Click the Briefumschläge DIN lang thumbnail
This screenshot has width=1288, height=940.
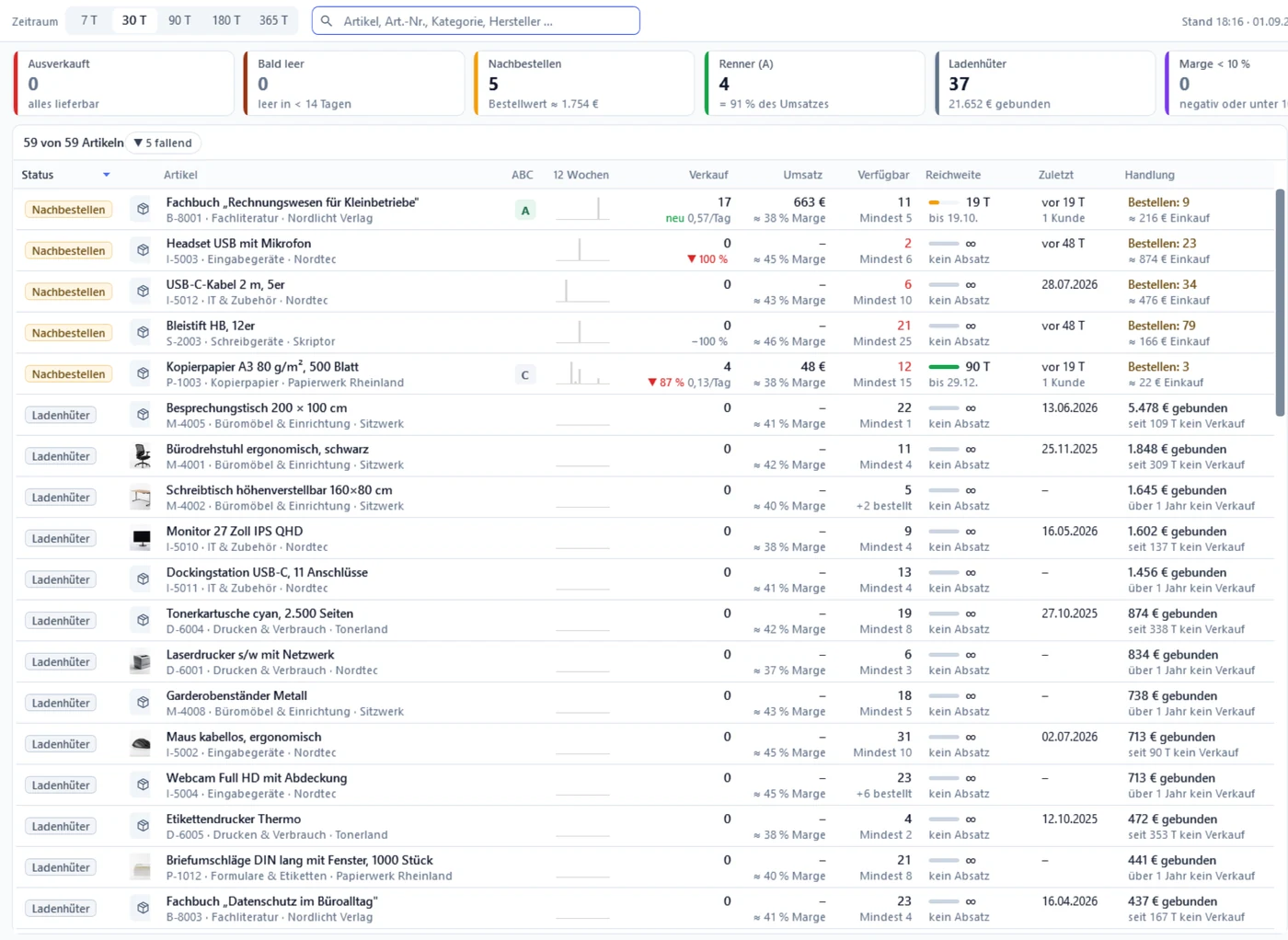pyautogui.click(x=143, y=867)
